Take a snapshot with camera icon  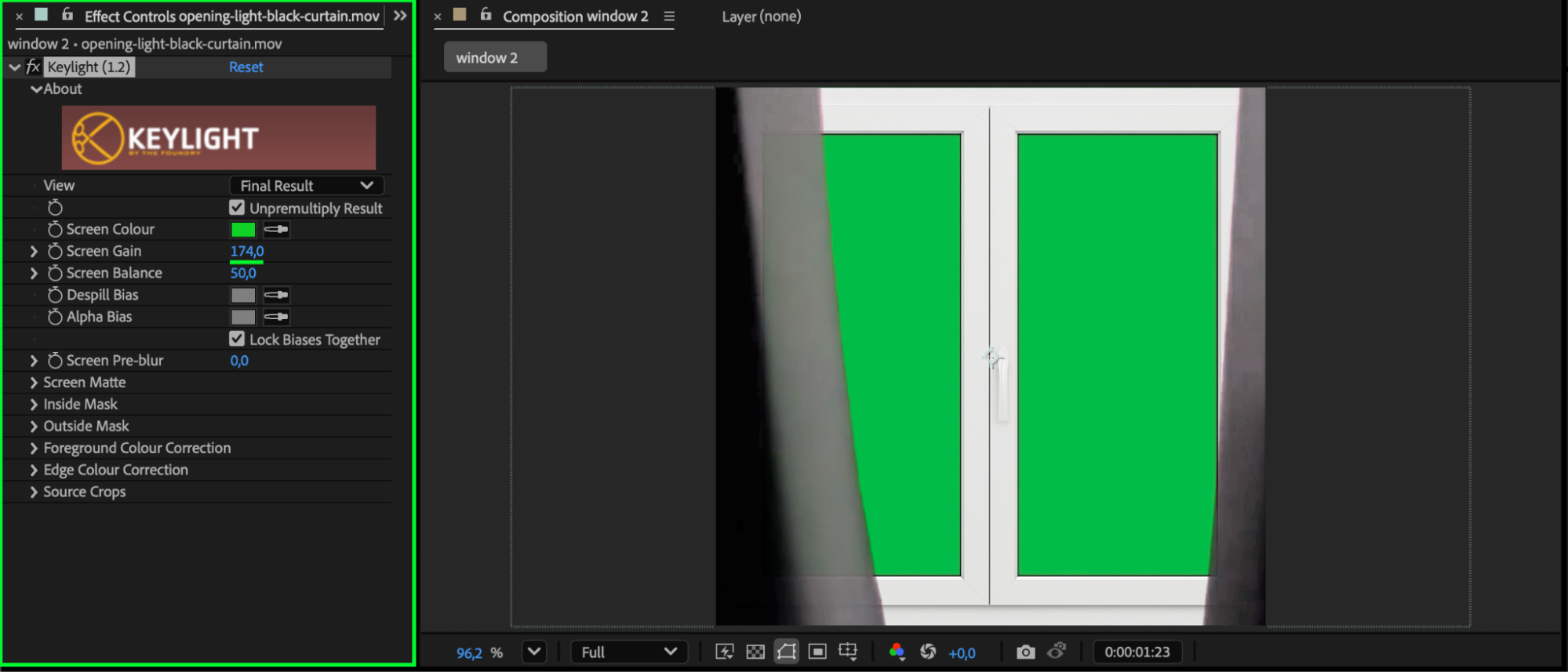(x=1024, y=652)
